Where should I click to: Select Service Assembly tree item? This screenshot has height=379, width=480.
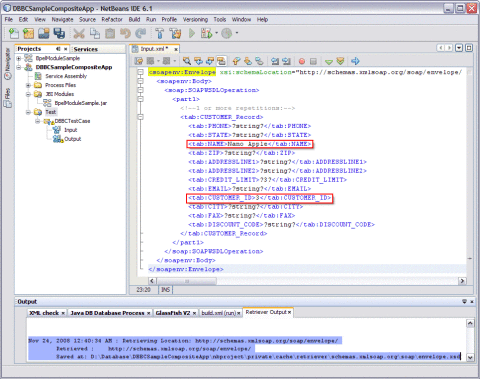(66, 76)
